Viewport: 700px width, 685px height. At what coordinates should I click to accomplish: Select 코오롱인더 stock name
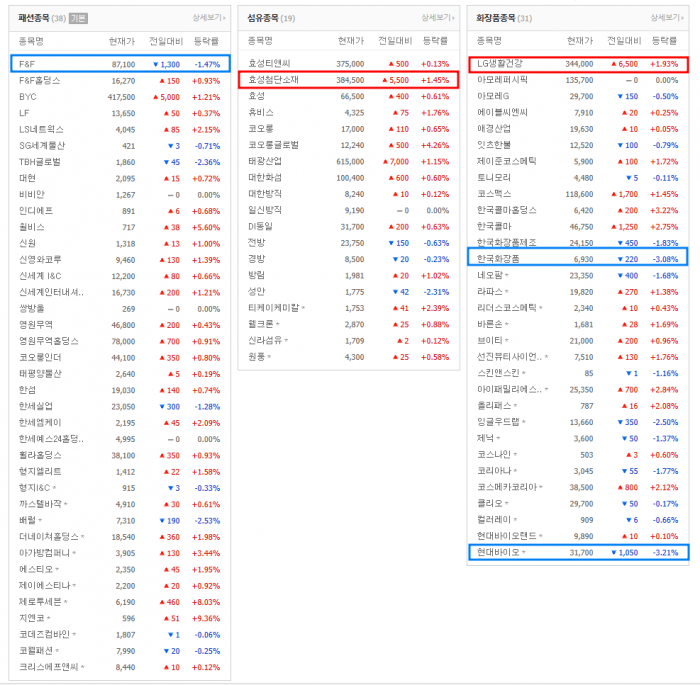[x=40, y=358]
